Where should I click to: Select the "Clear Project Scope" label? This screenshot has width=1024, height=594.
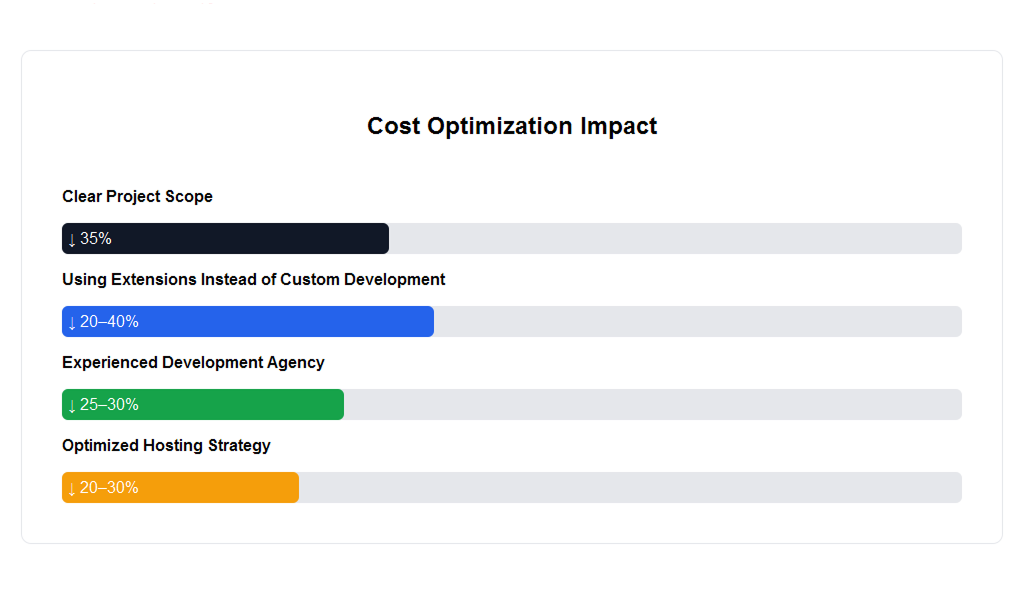pos(137,197)
